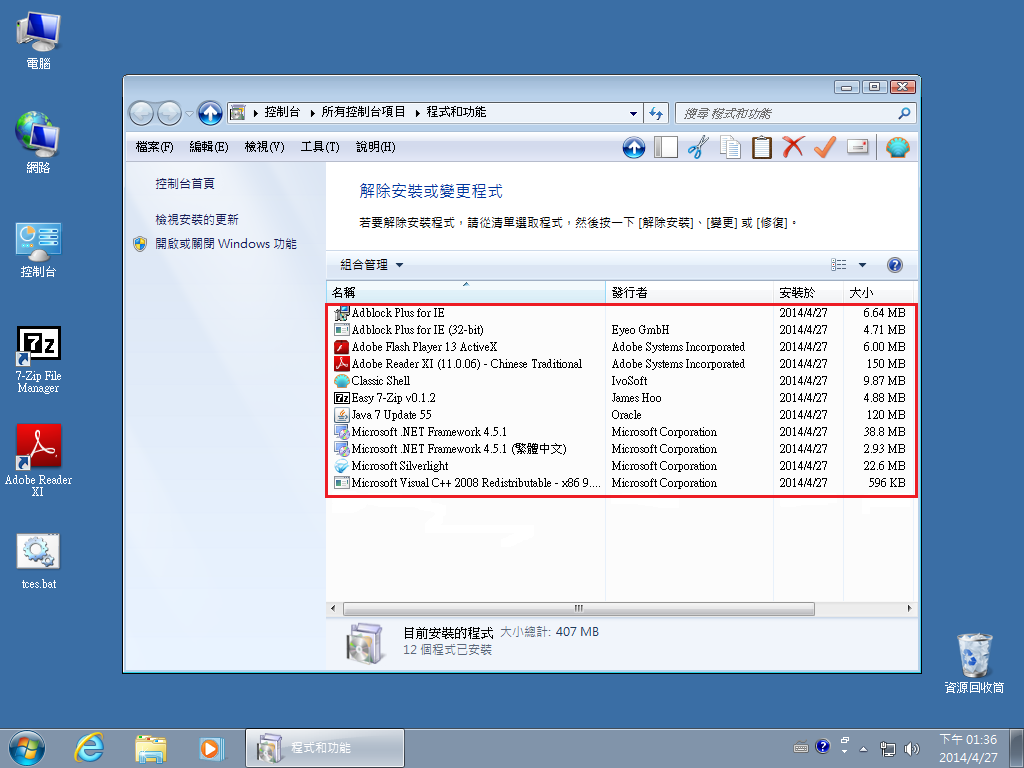Image resolution: width=1024 pixels, height=768 pixels.
Task: Open 開啟或關閉 Windows 功能 link
Action: tap(226, 244)
